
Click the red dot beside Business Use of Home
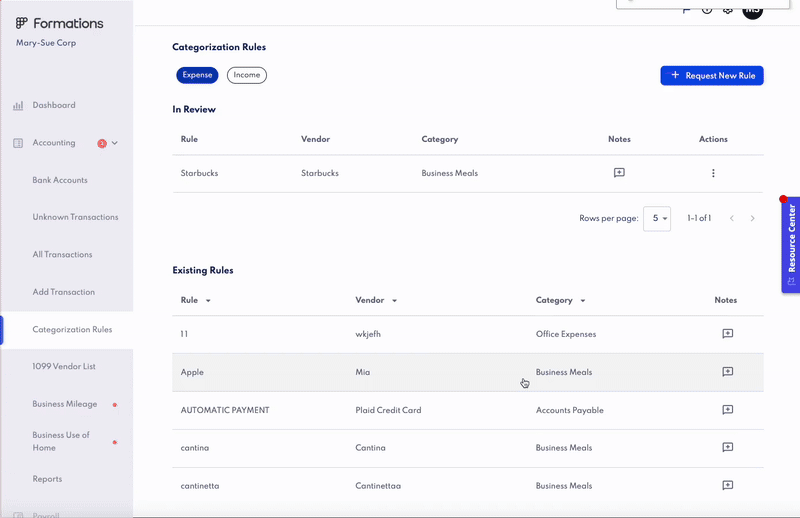click(115, 442)
